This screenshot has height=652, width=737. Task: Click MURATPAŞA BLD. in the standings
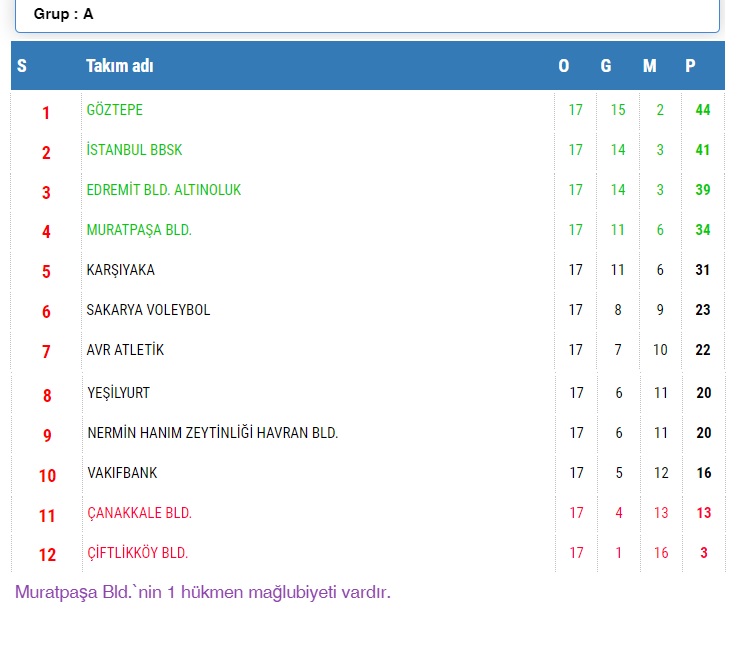pos(138,230)
